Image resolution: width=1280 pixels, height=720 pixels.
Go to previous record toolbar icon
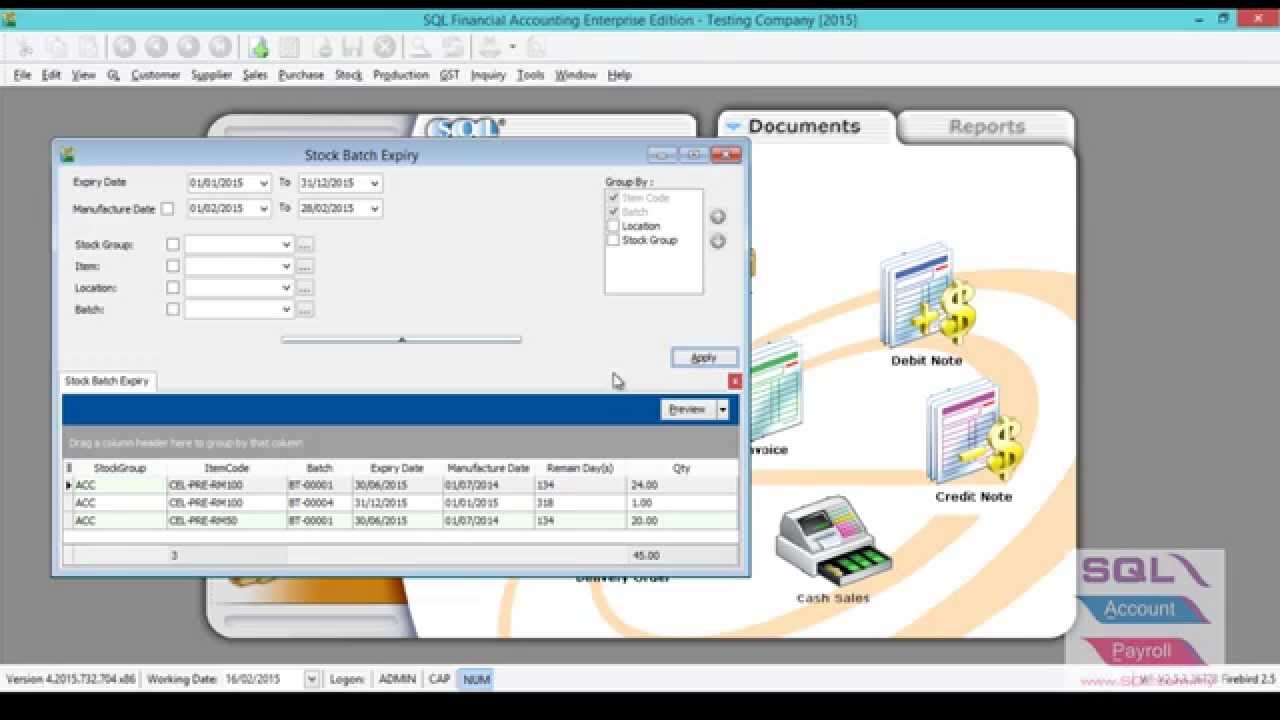point(156,47)
